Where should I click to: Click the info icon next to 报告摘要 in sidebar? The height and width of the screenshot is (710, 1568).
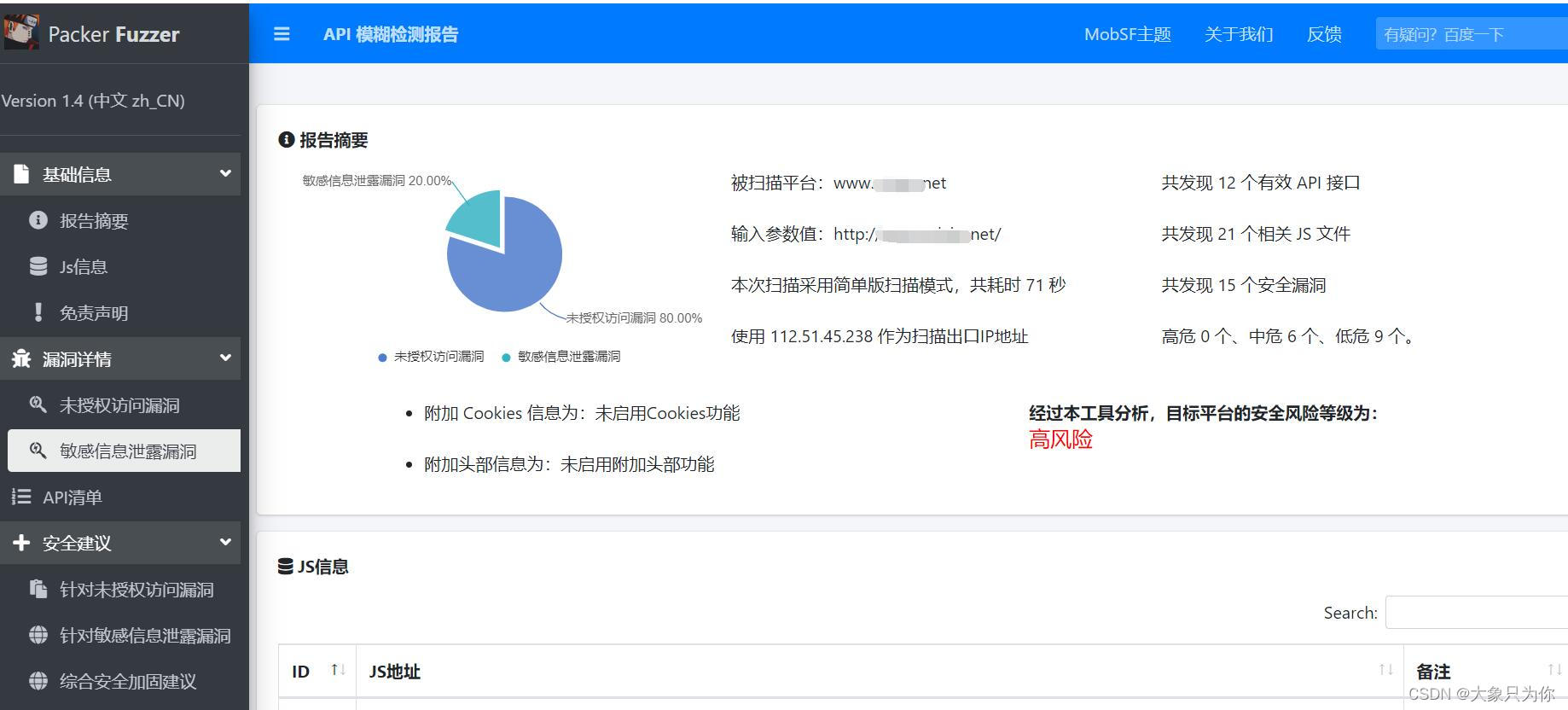coord(38,220)
